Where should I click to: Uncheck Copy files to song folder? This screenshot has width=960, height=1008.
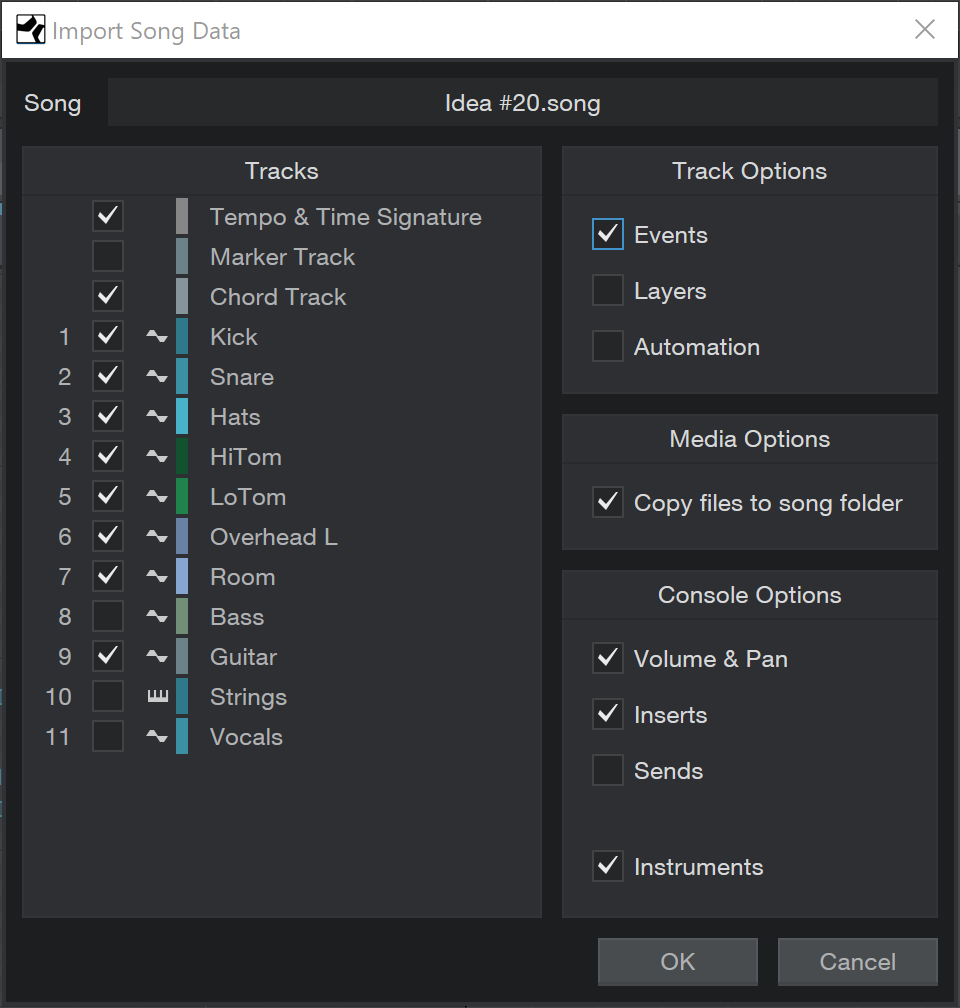point(608,502)
